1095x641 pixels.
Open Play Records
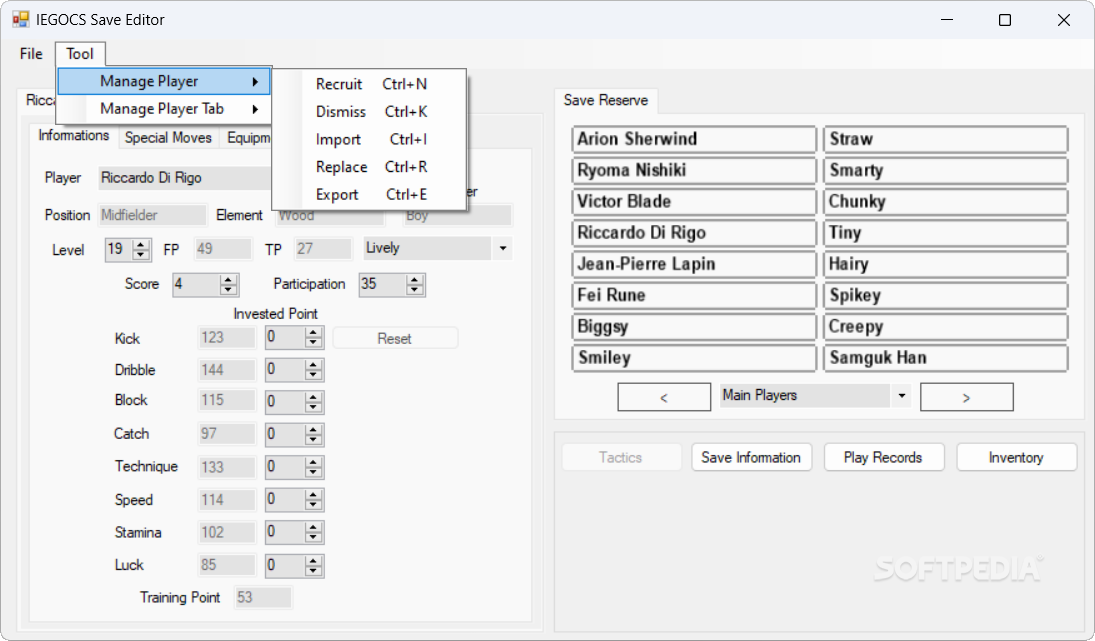point(883,457)
